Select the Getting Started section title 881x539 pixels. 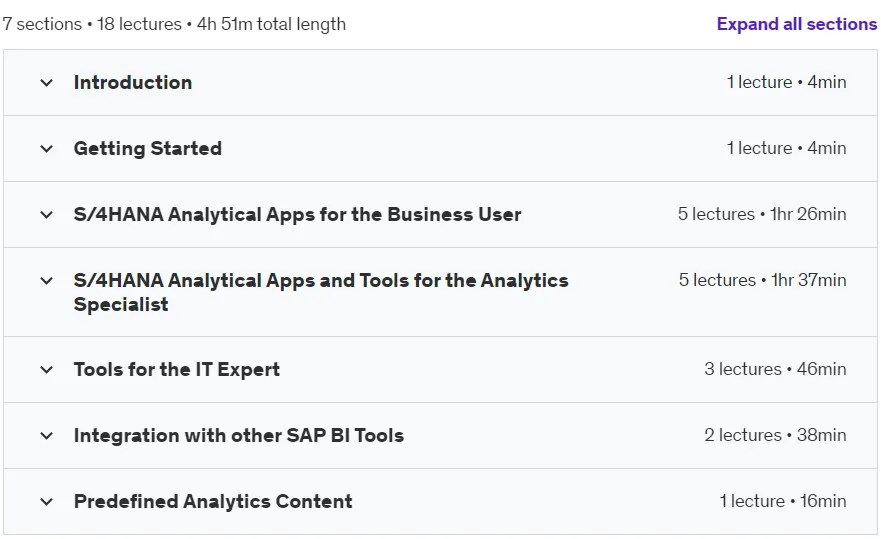click(x=148, y=148)
